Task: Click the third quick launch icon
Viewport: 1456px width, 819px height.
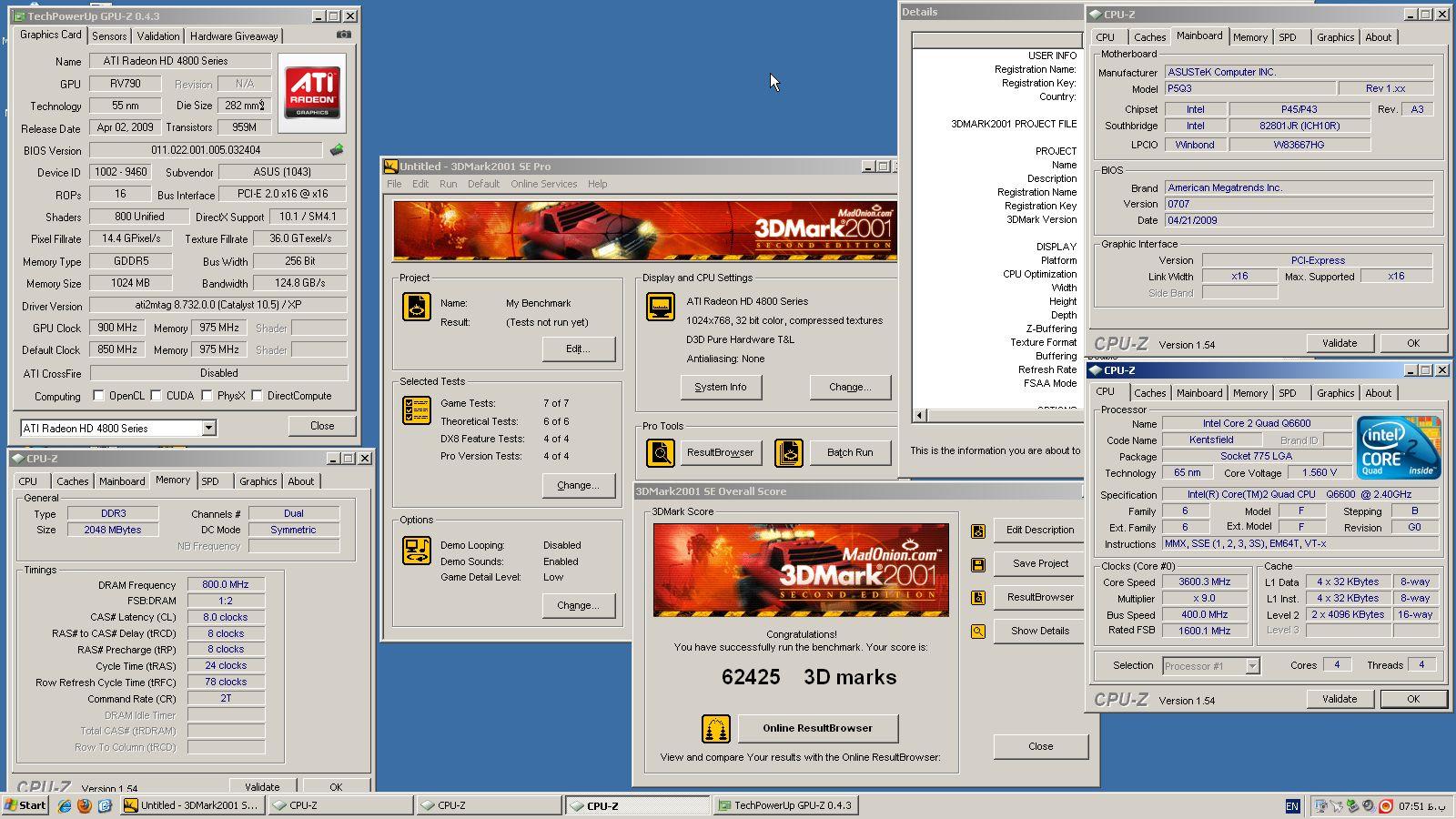Action: 105,805
